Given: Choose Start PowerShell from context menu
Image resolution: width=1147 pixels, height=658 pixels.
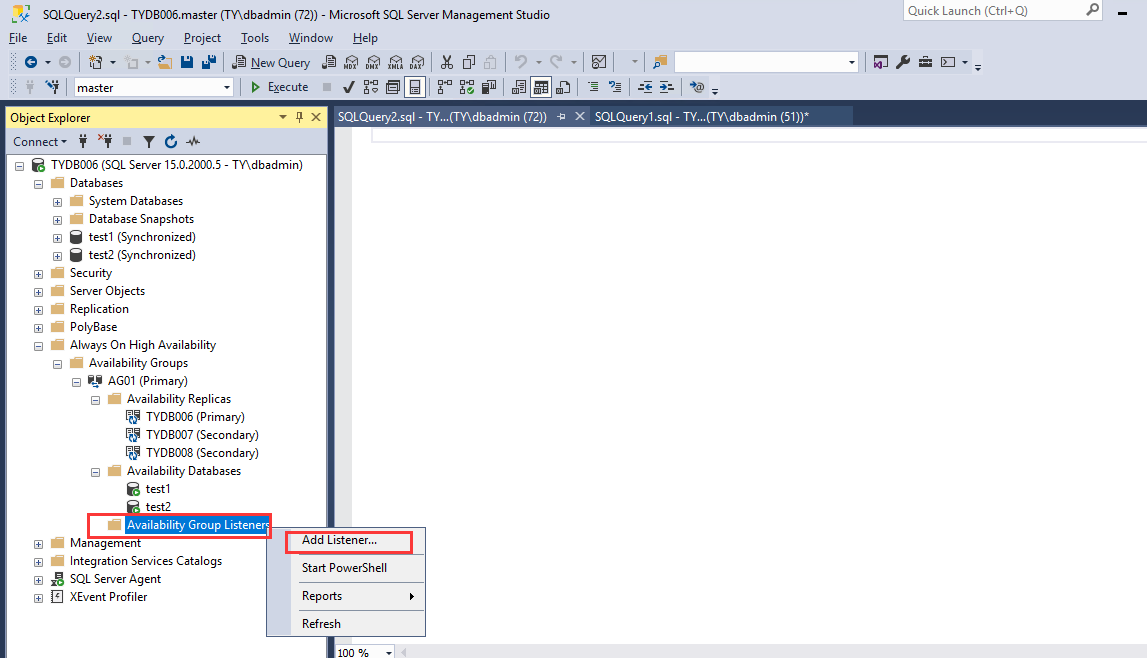Looking at the screenshot, I should (x=345, y=568).
